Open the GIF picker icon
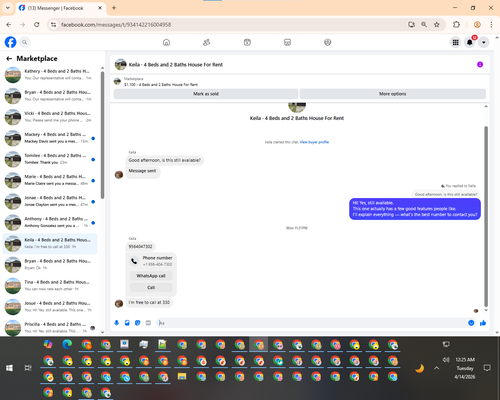The height and width of the screenshot is (400, 500). (148, 323)
